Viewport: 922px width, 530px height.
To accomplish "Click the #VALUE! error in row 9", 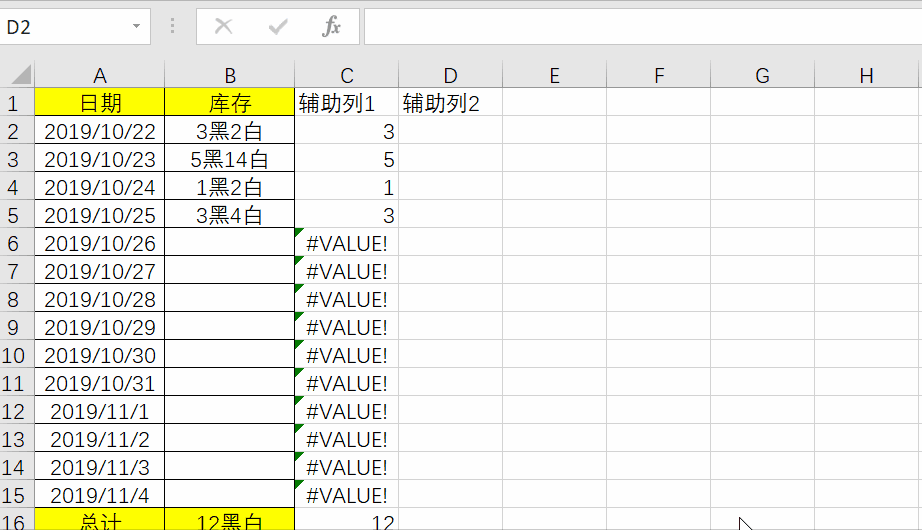I will (x=346, y=326).
